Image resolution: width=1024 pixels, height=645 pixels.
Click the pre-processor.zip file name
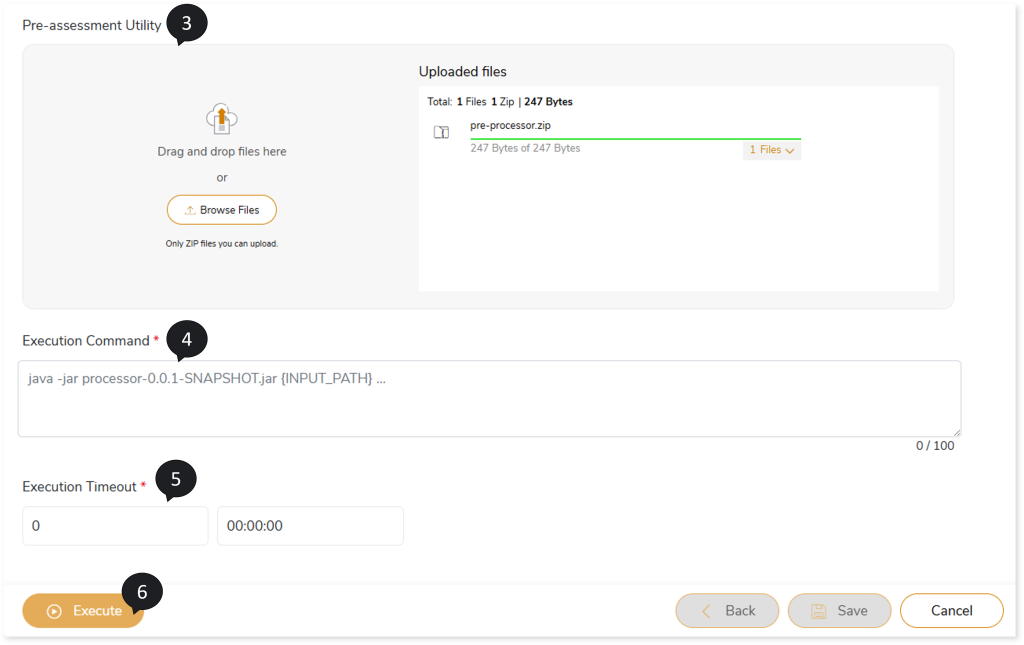(x=510, y=126)
